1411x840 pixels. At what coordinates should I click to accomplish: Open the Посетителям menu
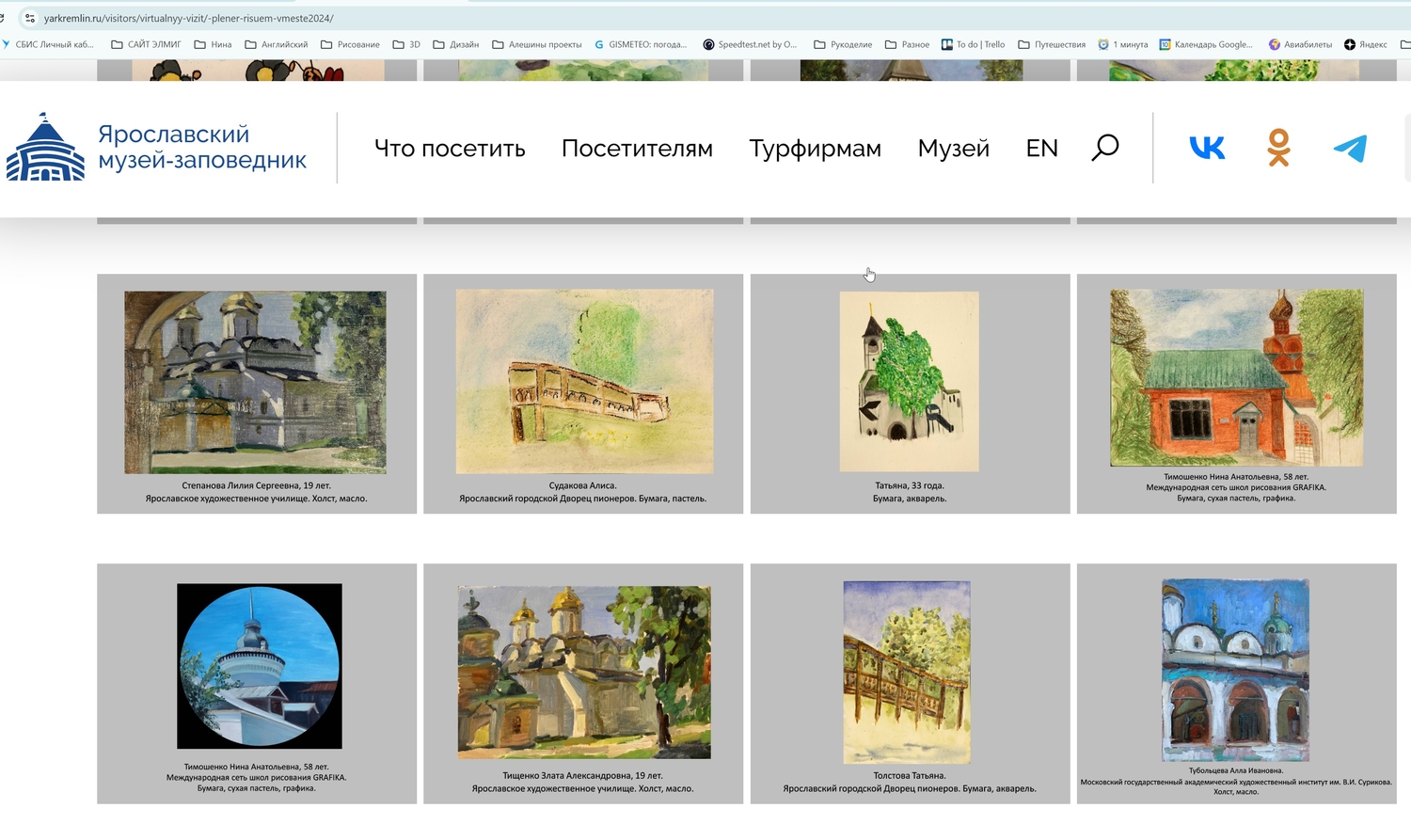637,149
